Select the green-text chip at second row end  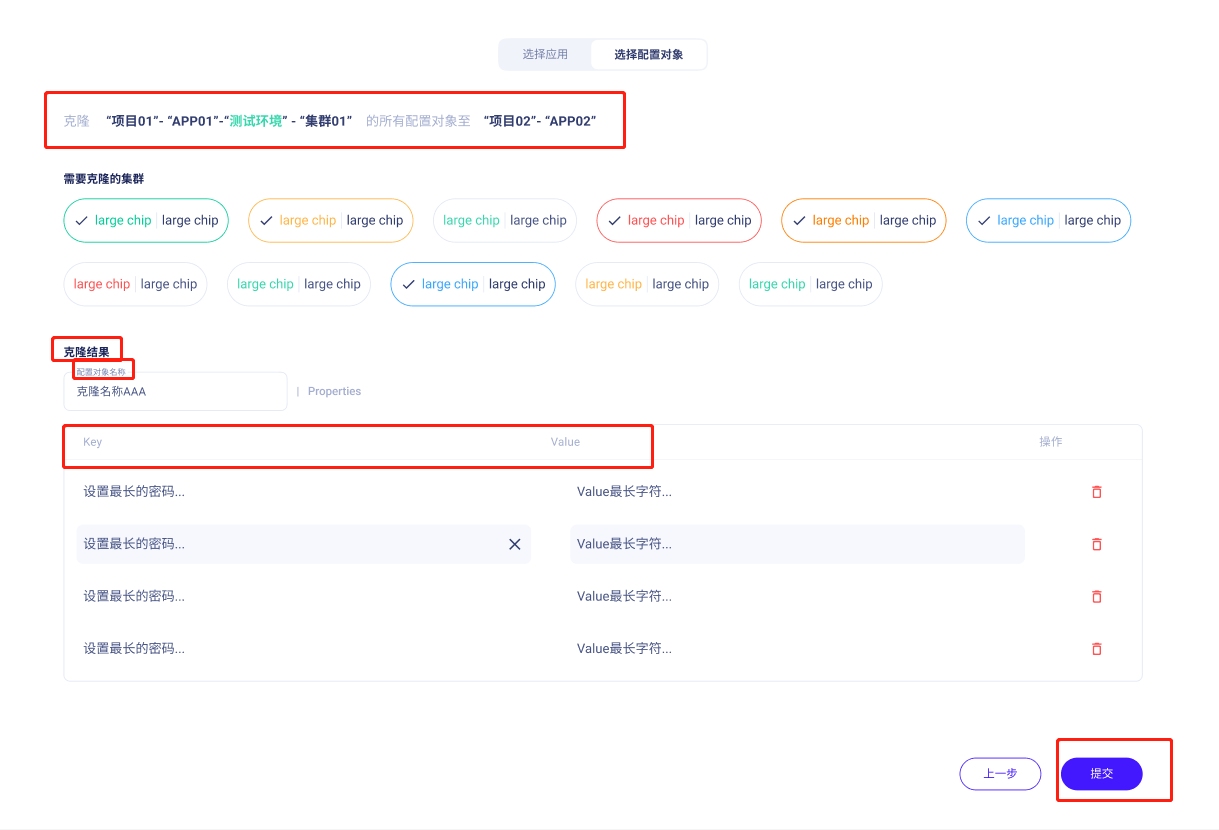point(810,284)
